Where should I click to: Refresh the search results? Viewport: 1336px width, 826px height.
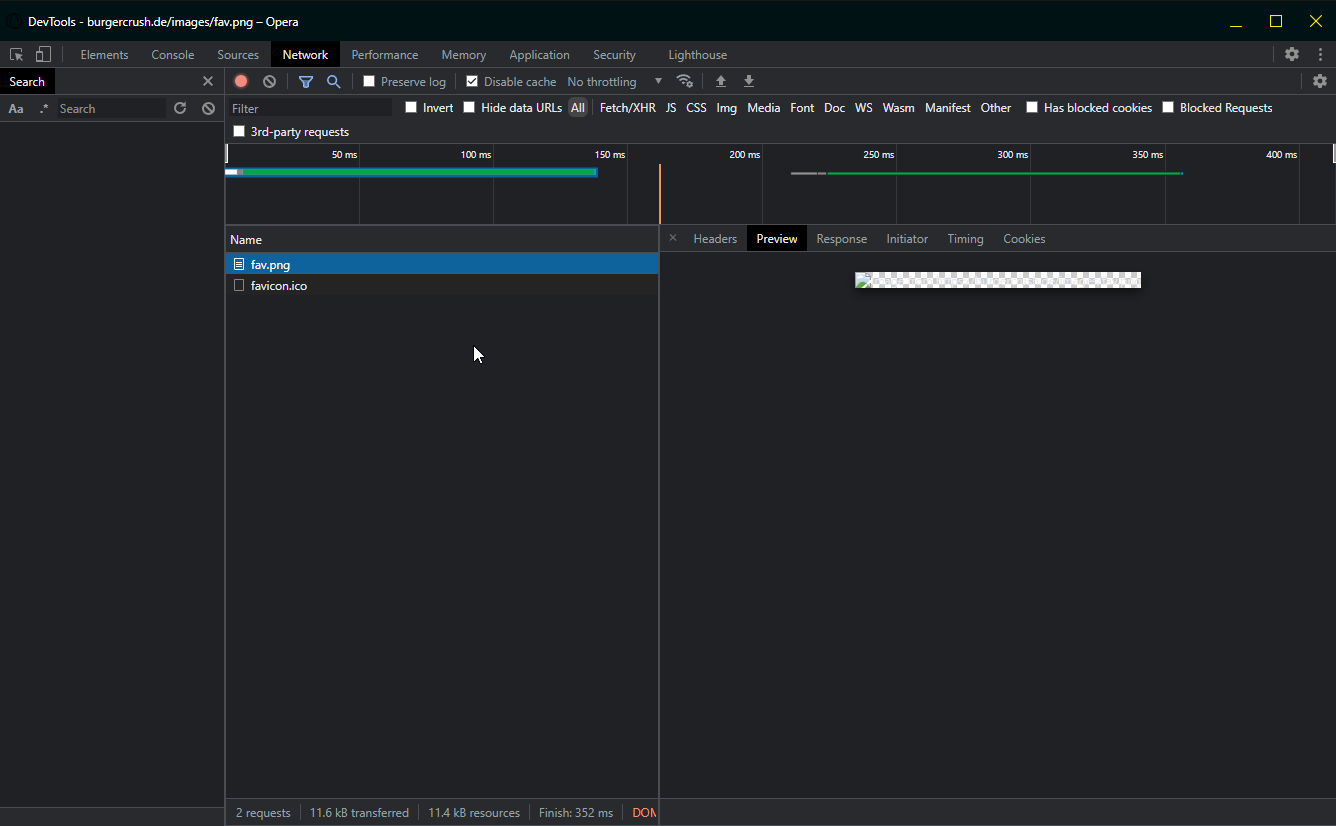tap(180, 108)
